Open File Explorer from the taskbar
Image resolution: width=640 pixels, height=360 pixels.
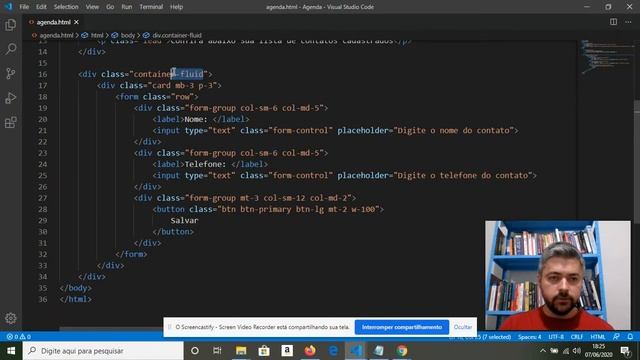241,351
